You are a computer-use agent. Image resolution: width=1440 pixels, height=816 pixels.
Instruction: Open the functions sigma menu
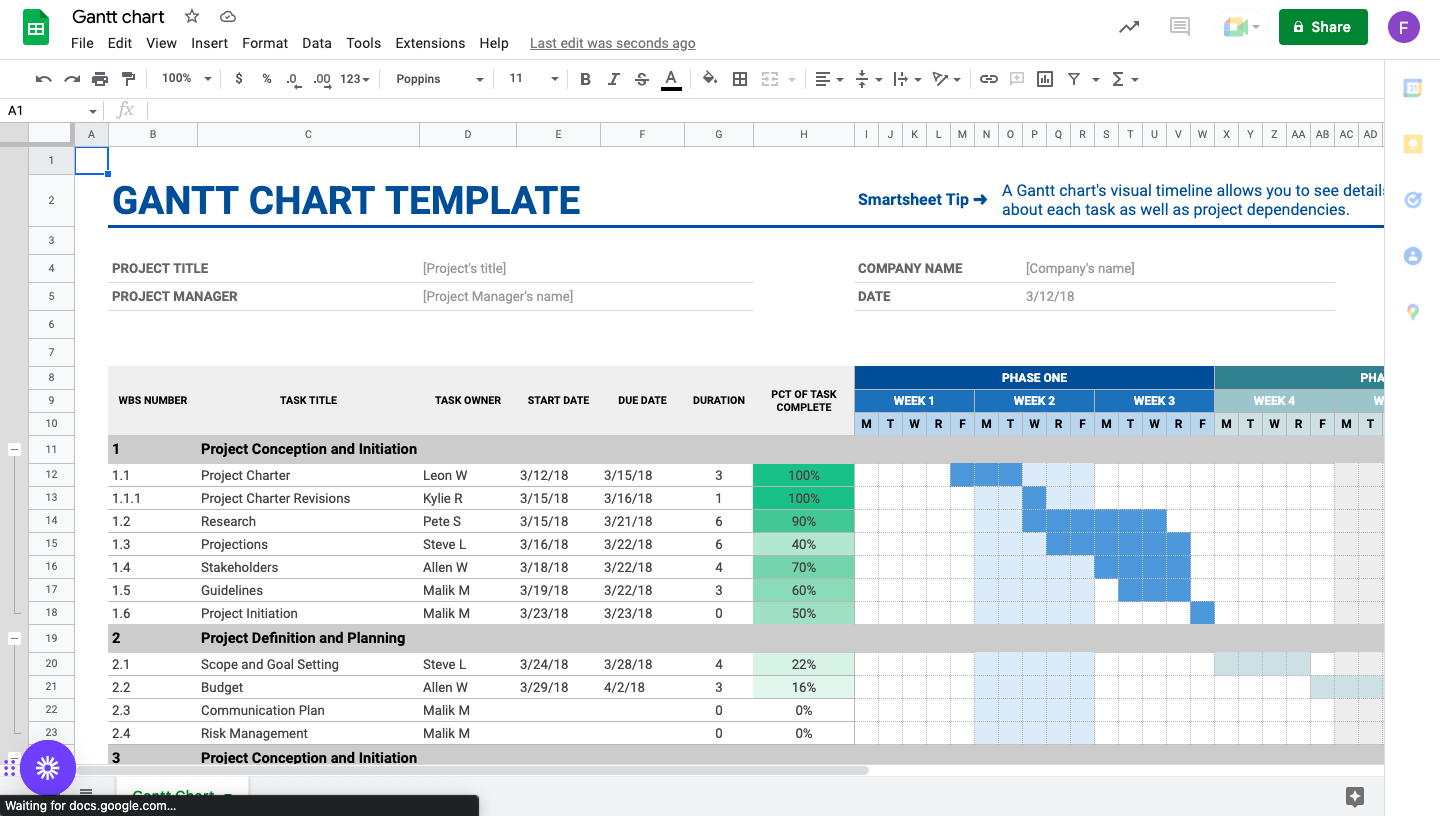(1125, 79)
